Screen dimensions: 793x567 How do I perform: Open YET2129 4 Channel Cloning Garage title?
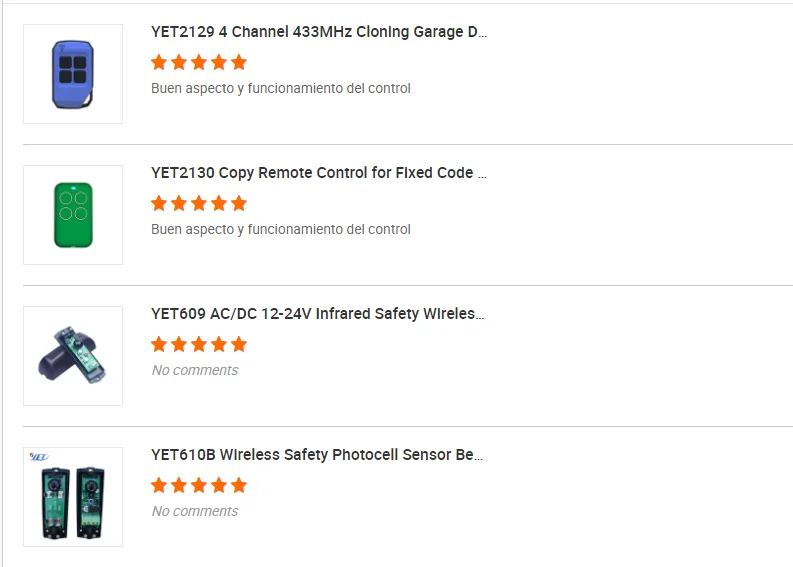[x=319, y=32]
